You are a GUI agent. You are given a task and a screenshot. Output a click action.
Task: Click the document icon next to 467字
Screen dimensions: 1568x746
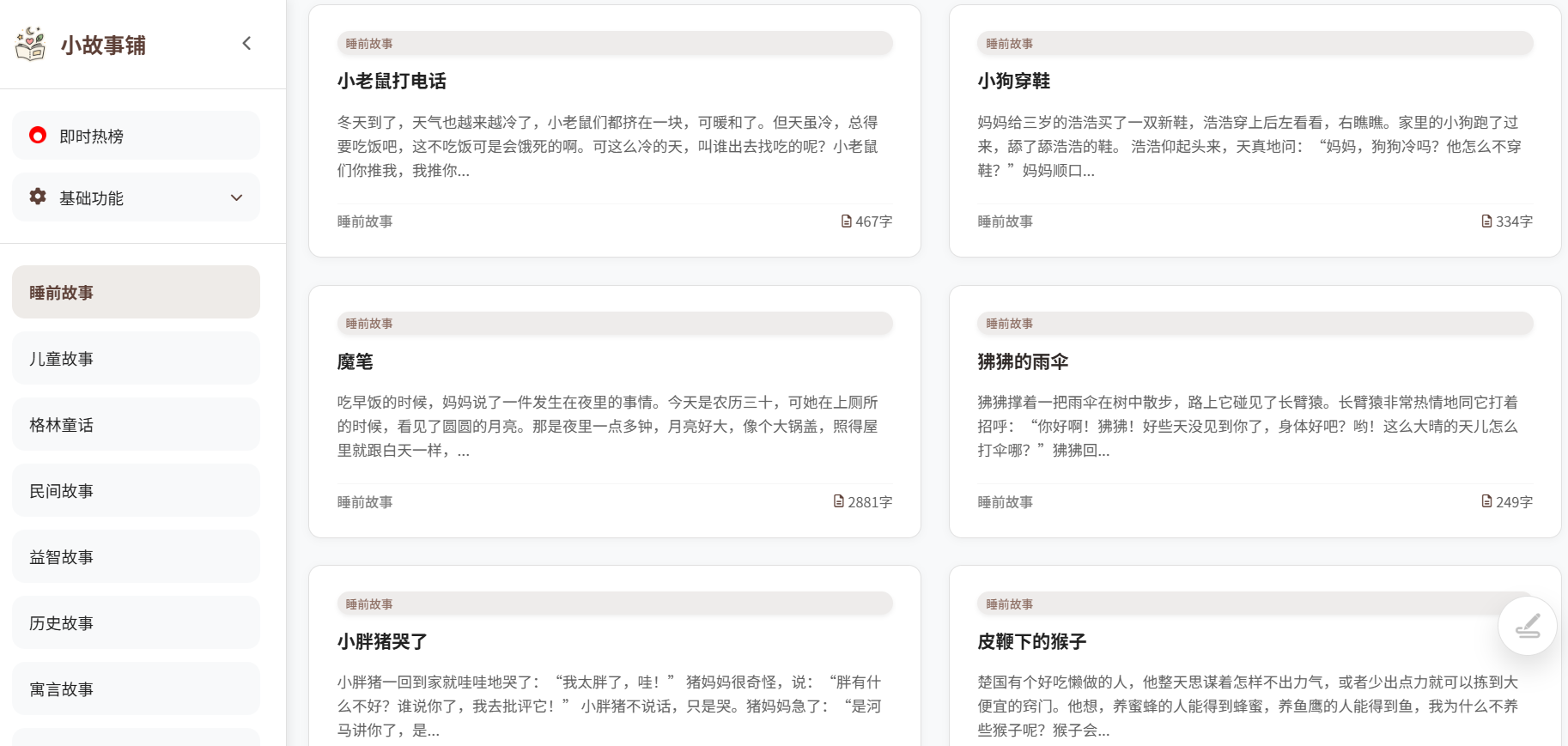coord(847,221)
